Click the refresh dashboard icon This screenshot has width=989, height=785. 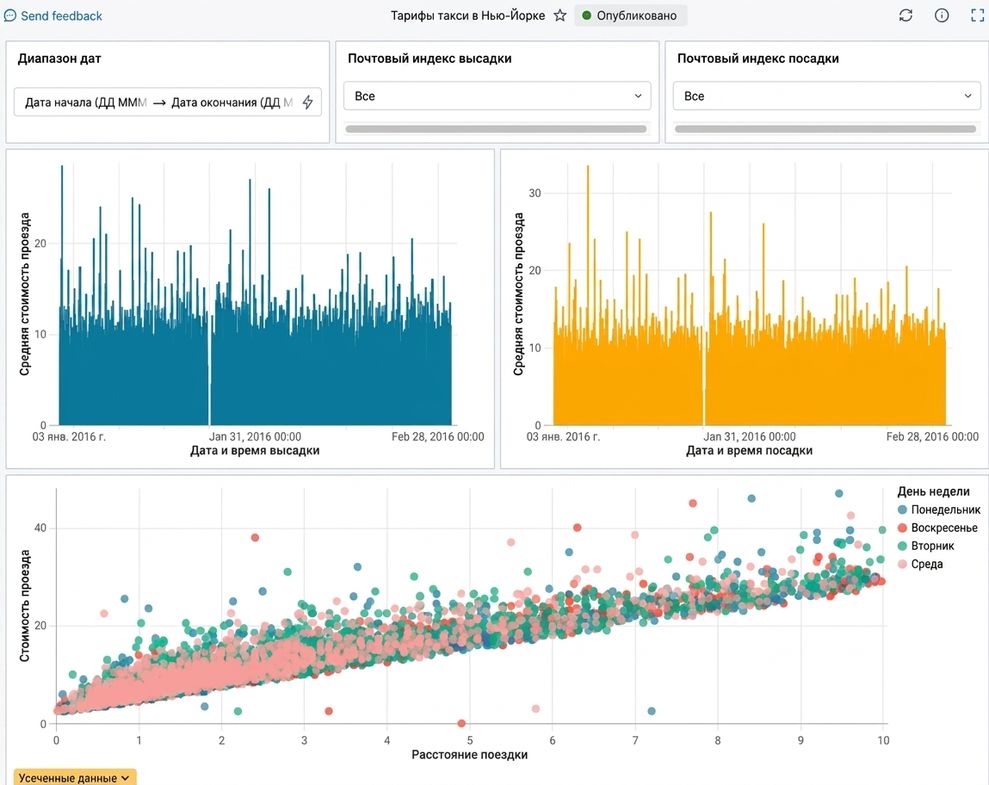(906, 16)
